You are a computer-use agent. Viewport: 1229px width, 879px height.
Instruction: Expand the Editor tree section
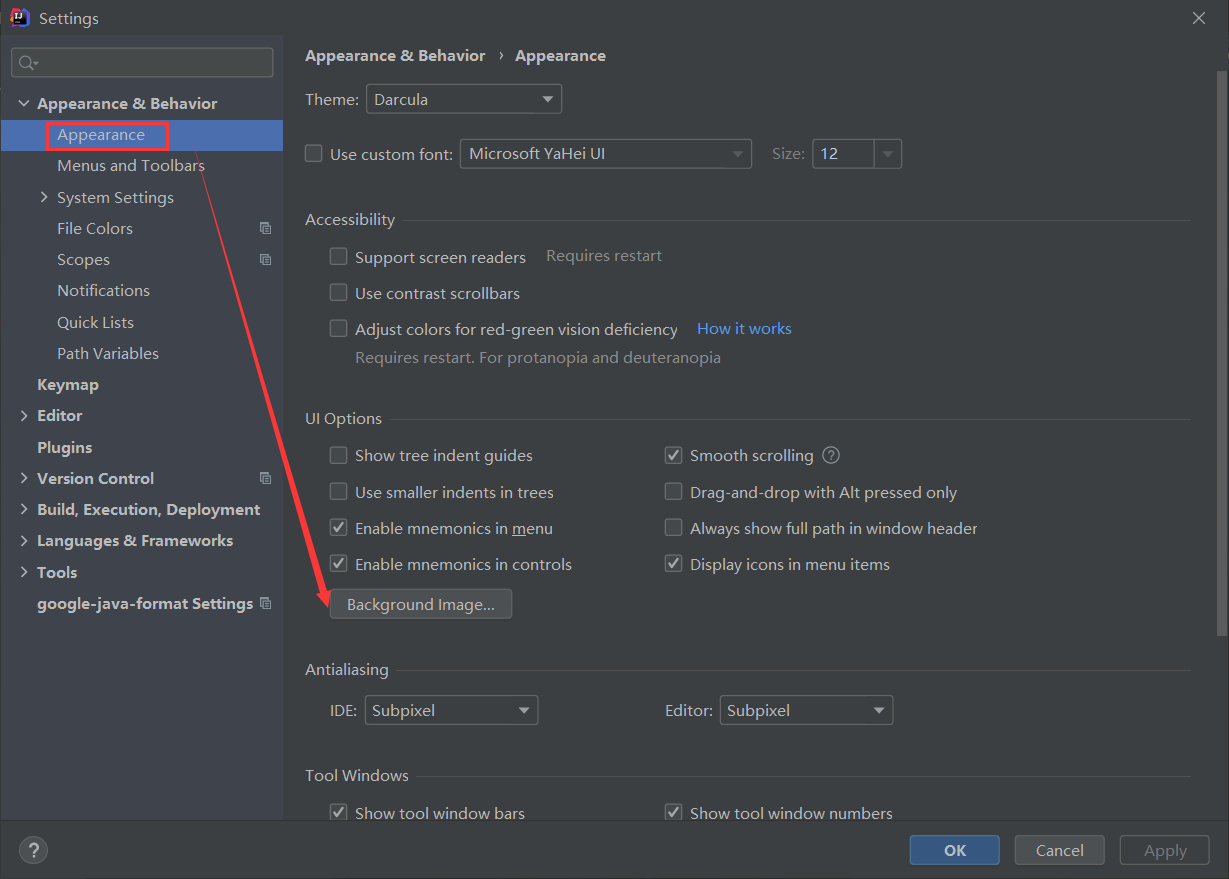[23, 415]
